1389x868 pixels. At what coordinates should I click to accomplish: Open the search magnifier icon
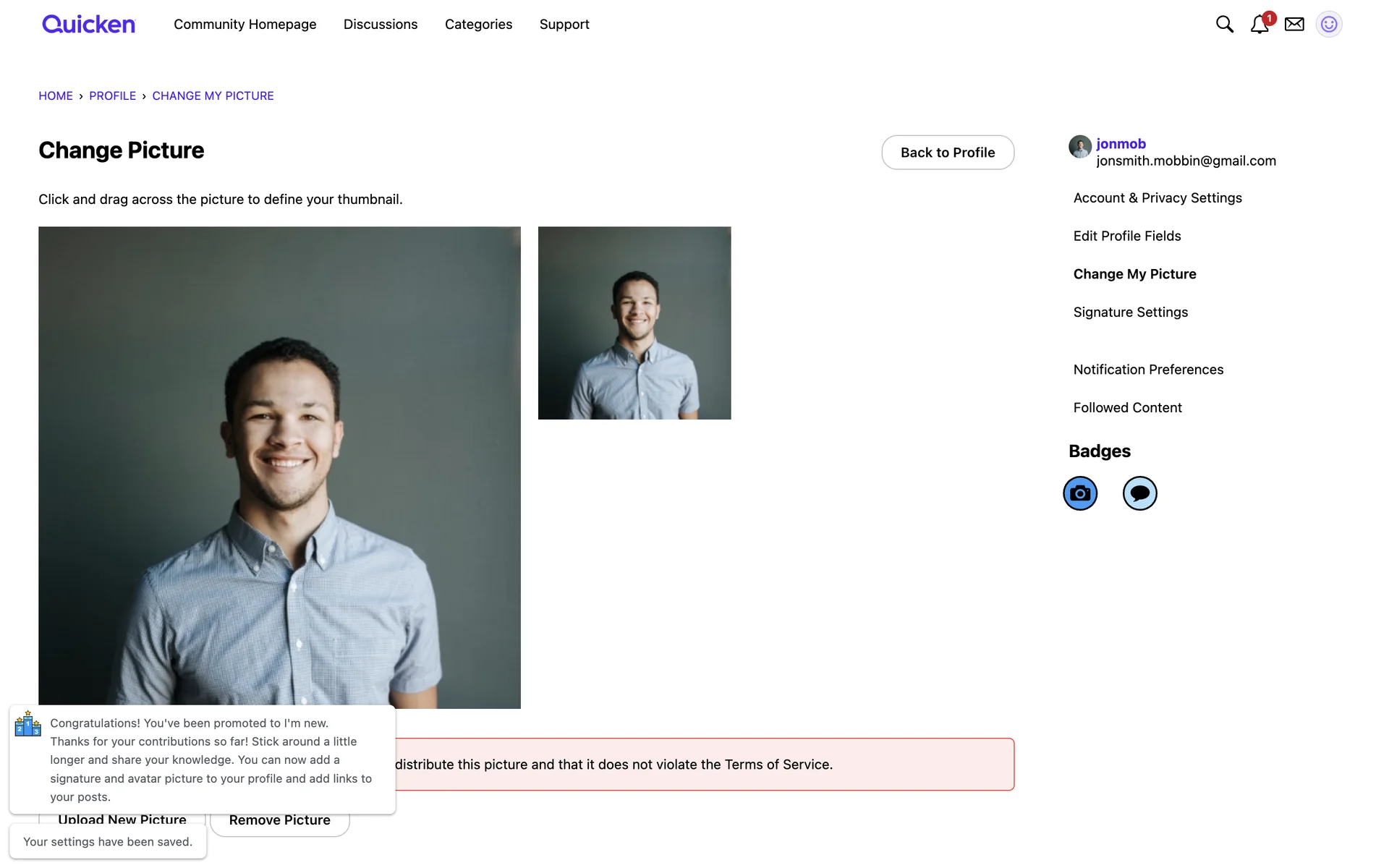tap(1224, 25)
